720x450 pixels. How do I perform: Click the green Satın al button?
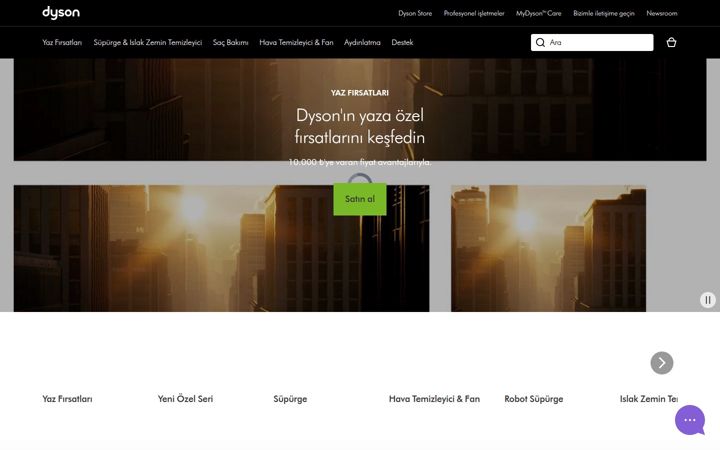[x=360, y=199]
